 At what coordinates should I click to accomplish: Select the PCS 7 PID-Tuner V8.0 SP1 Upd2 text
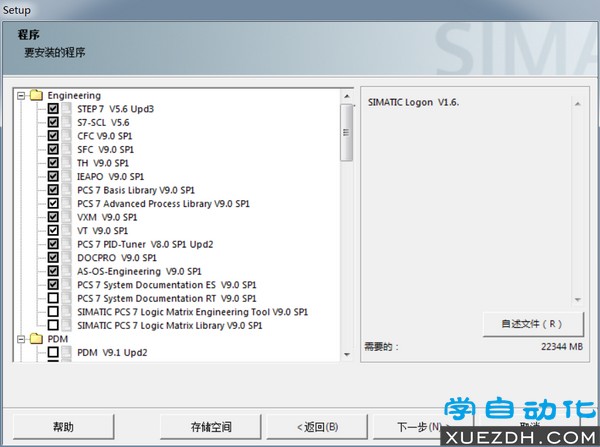tap(145, 244)
